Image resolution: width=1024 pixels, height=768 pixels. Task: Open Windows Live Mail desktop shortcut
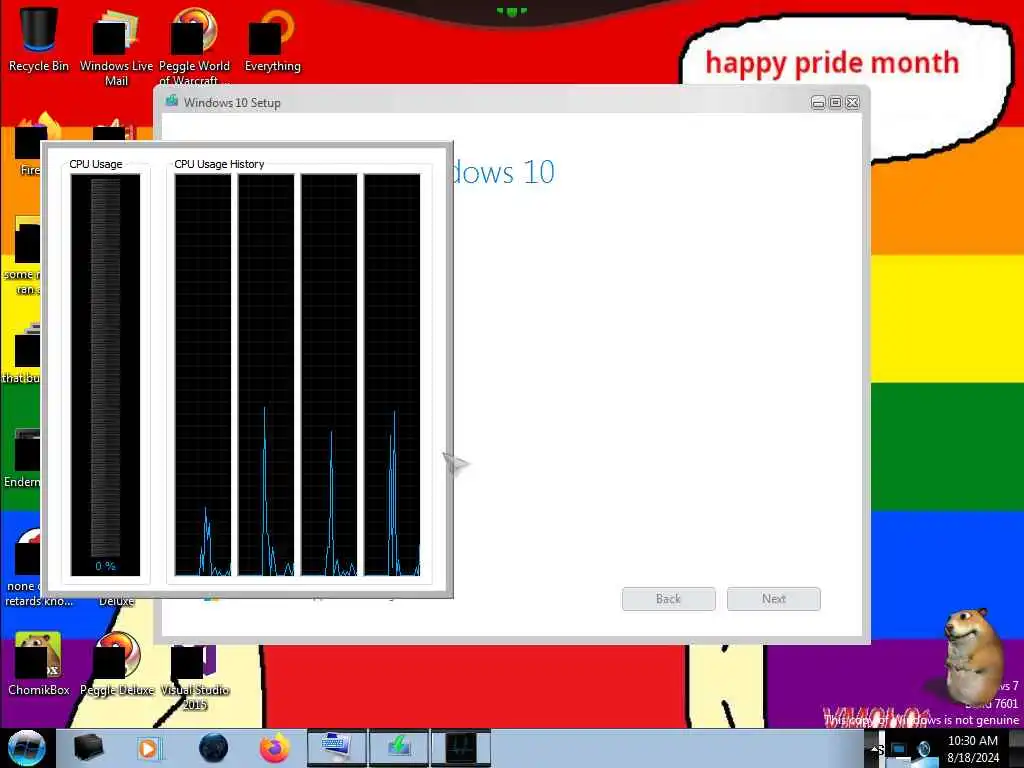116,47
